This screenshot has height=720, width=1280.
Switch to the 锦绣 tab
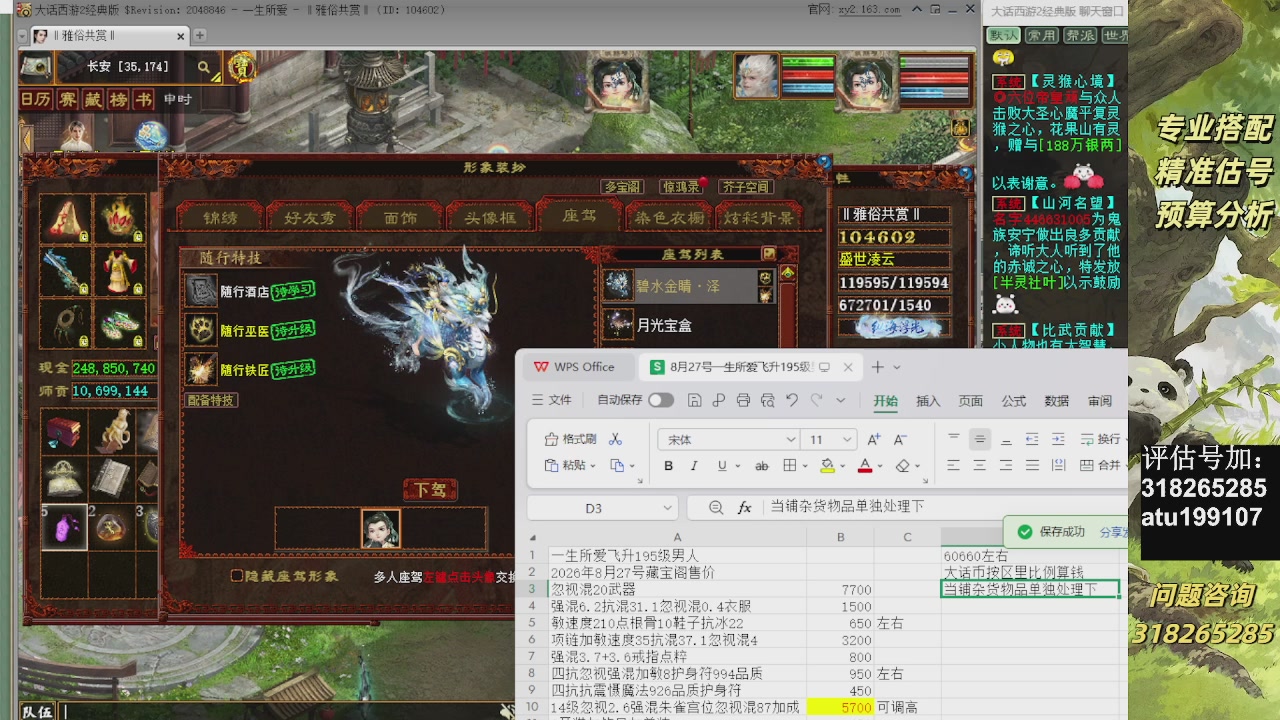point(220,218)
